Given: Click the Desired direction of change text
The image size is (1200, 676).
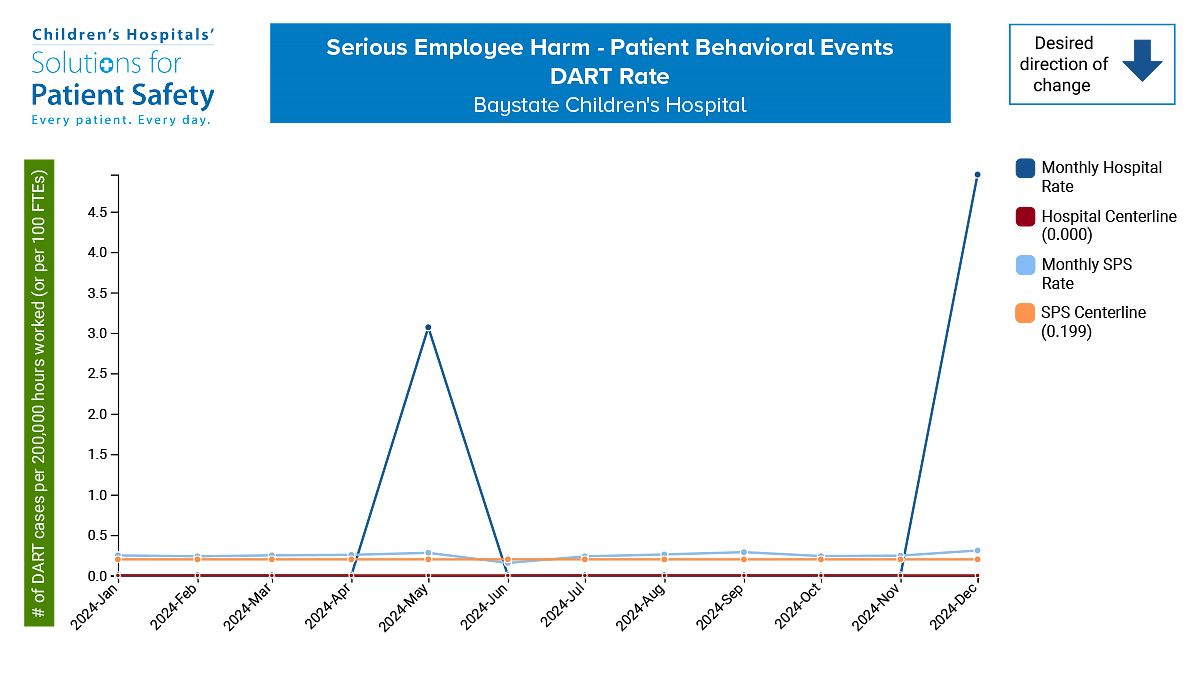Looking at the screenshot, I should 1062,64.
